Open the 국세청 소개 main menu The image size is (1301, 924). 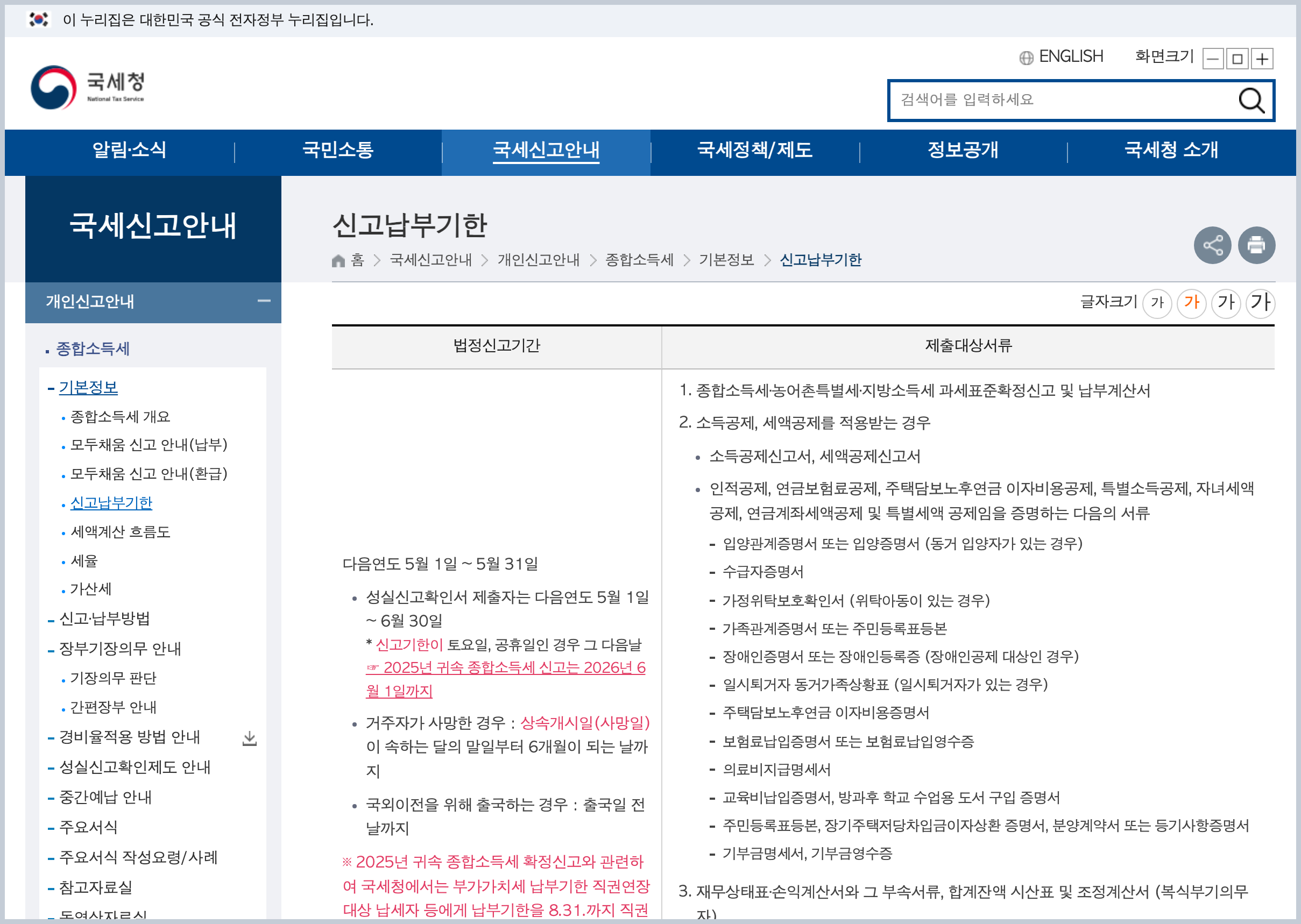(1171, 150)
